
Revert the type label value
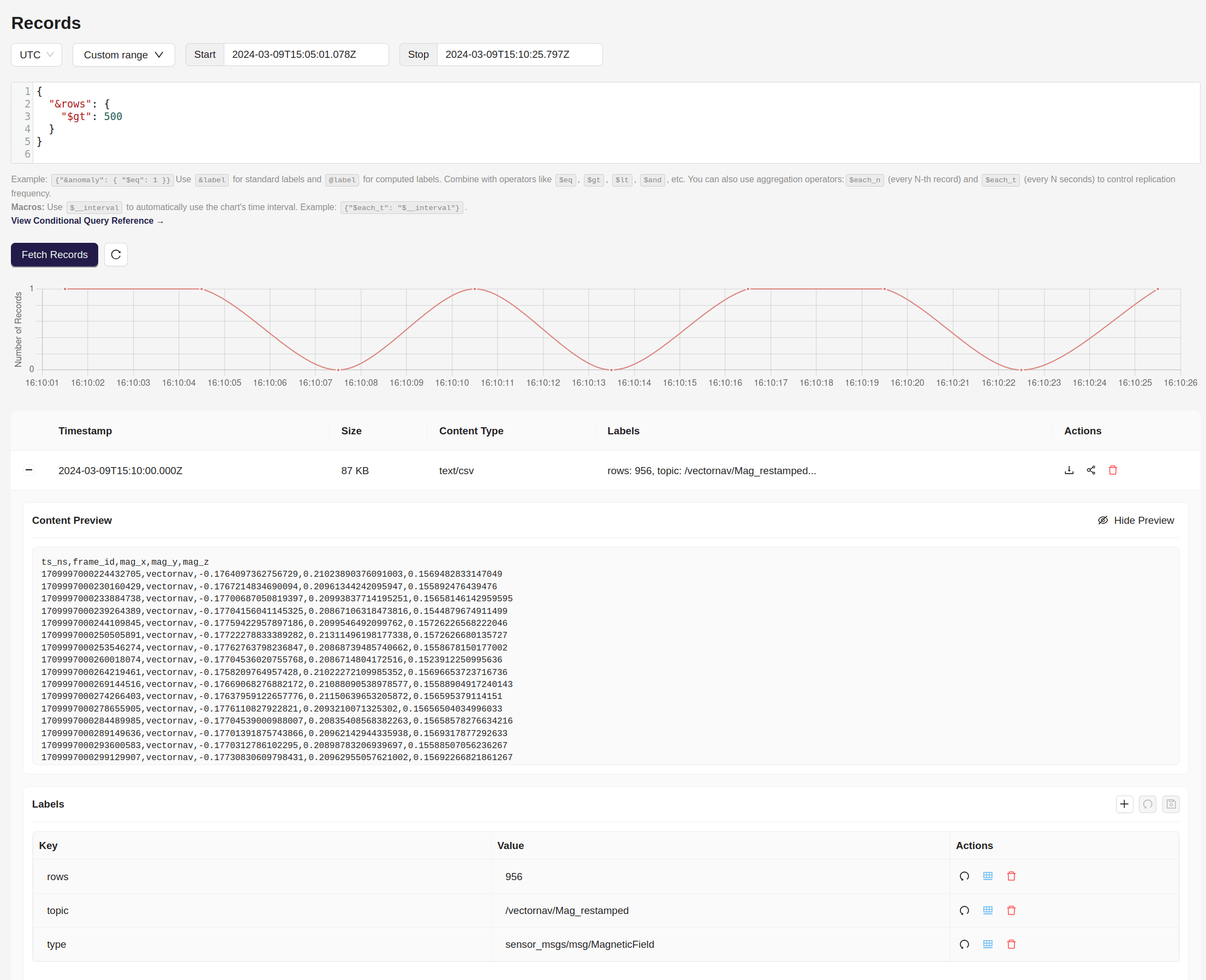963,944
